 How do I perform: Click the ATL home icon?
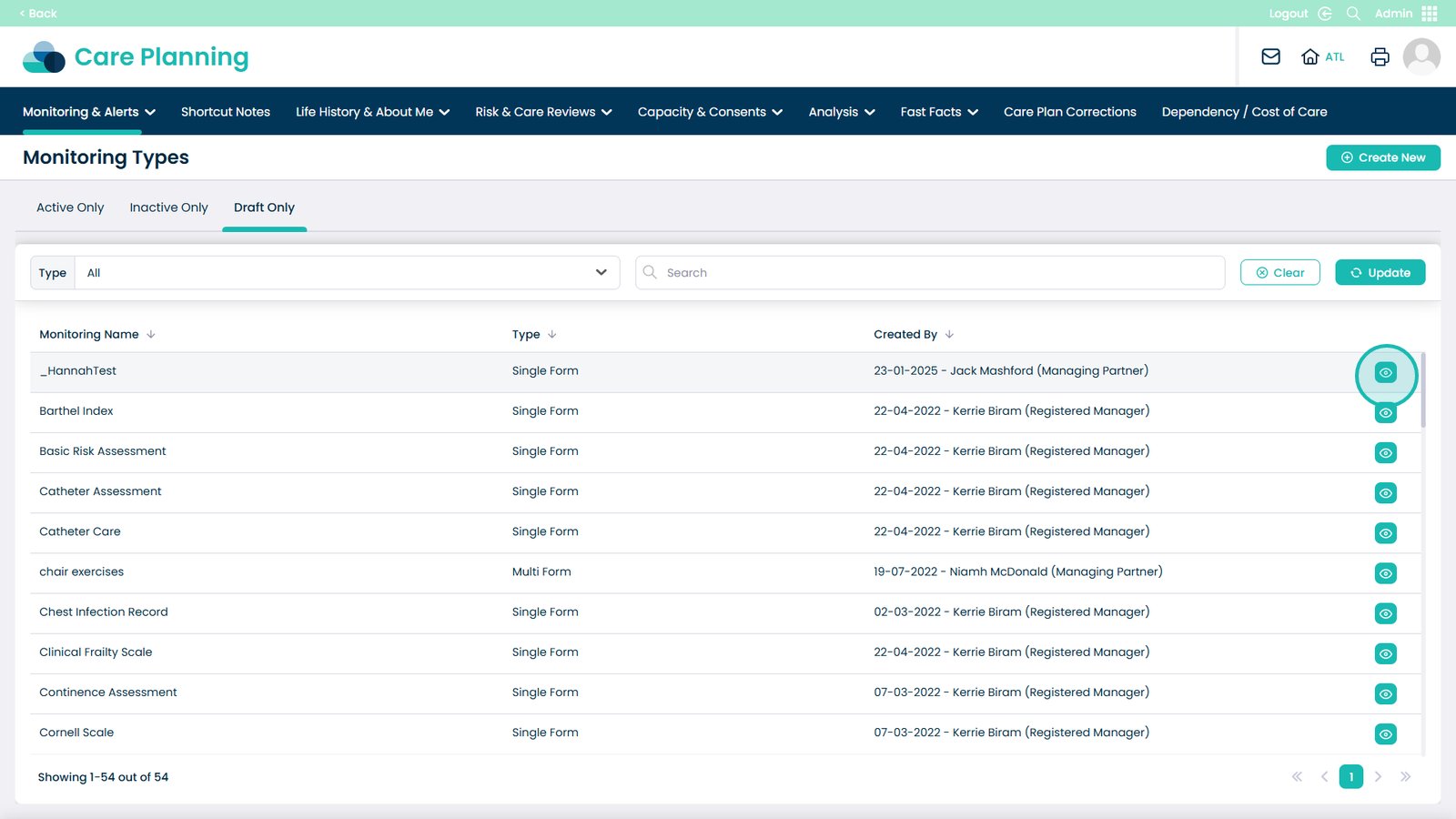coord(1310,56)
